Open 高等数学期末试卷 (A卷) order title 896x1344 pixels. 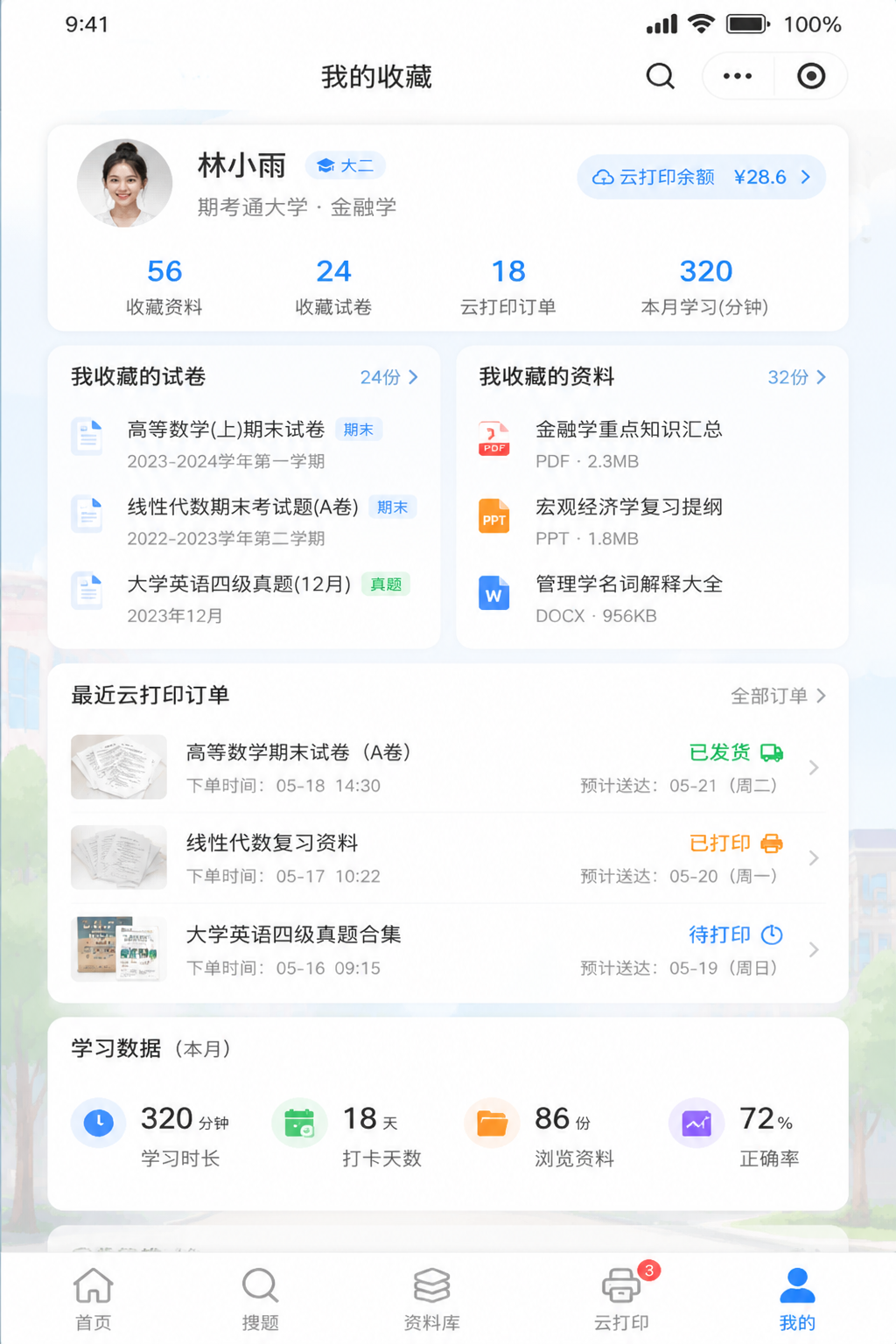[x=298, y=752]
